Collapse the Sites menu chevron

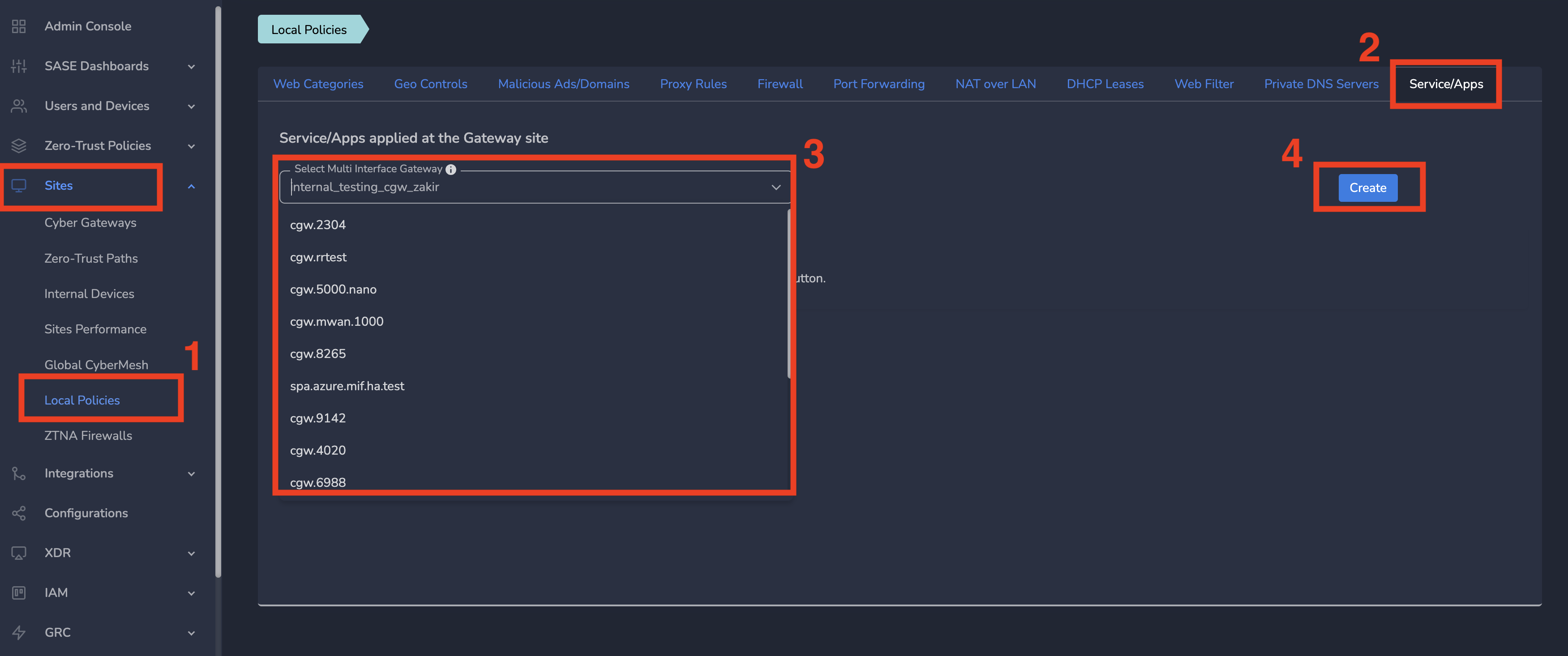[x=191, y=186]
